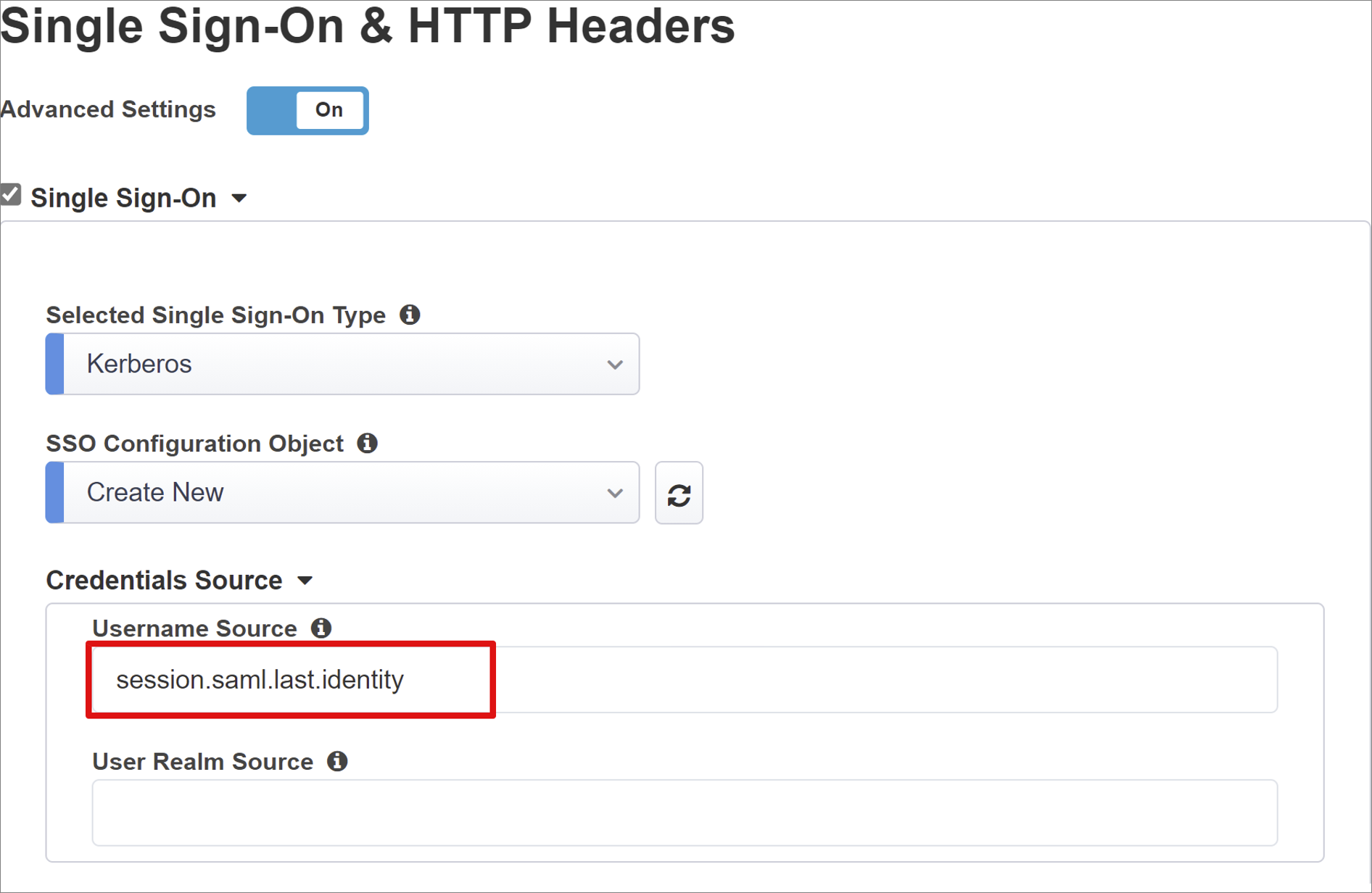Viewport: 1372px width, 893px height.
Task: Click the Username Source info icon
Action: pyautogui.click(x=322, y=628)
